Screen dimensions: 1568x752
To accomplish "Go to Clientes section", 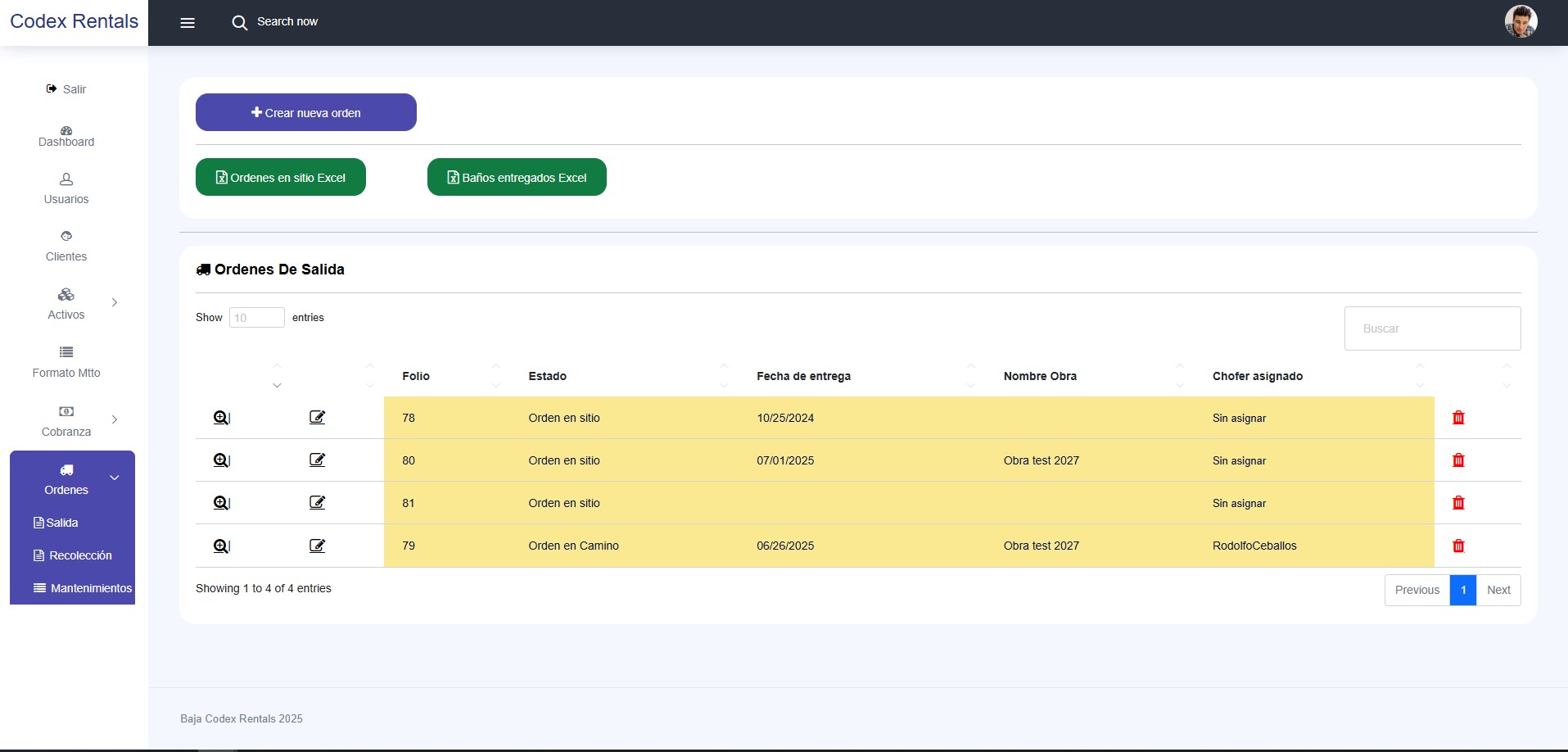I will [x=66, y=247].
